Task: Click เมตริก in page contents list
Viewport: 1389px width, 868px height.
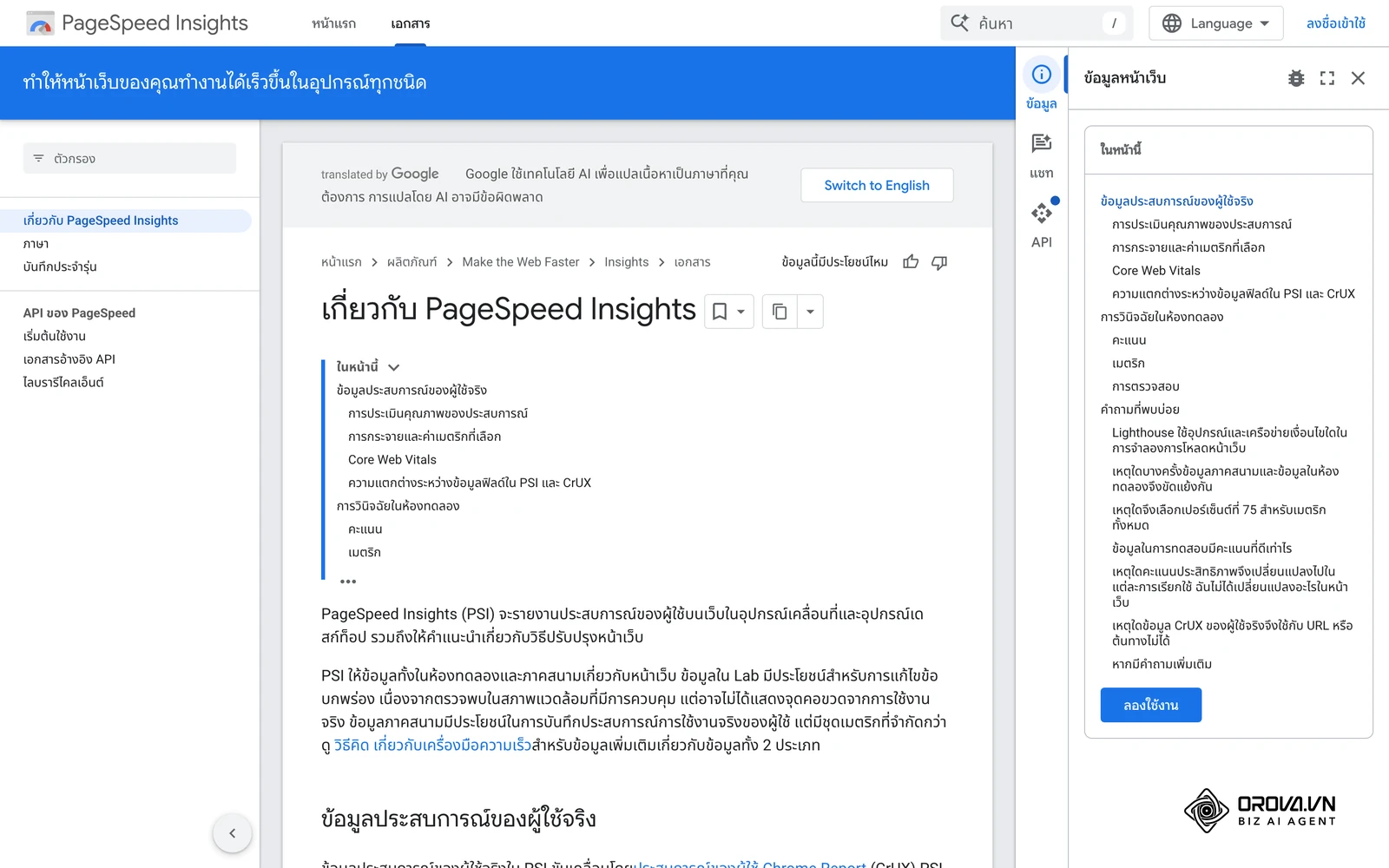Action: click(x=365, y=552)
